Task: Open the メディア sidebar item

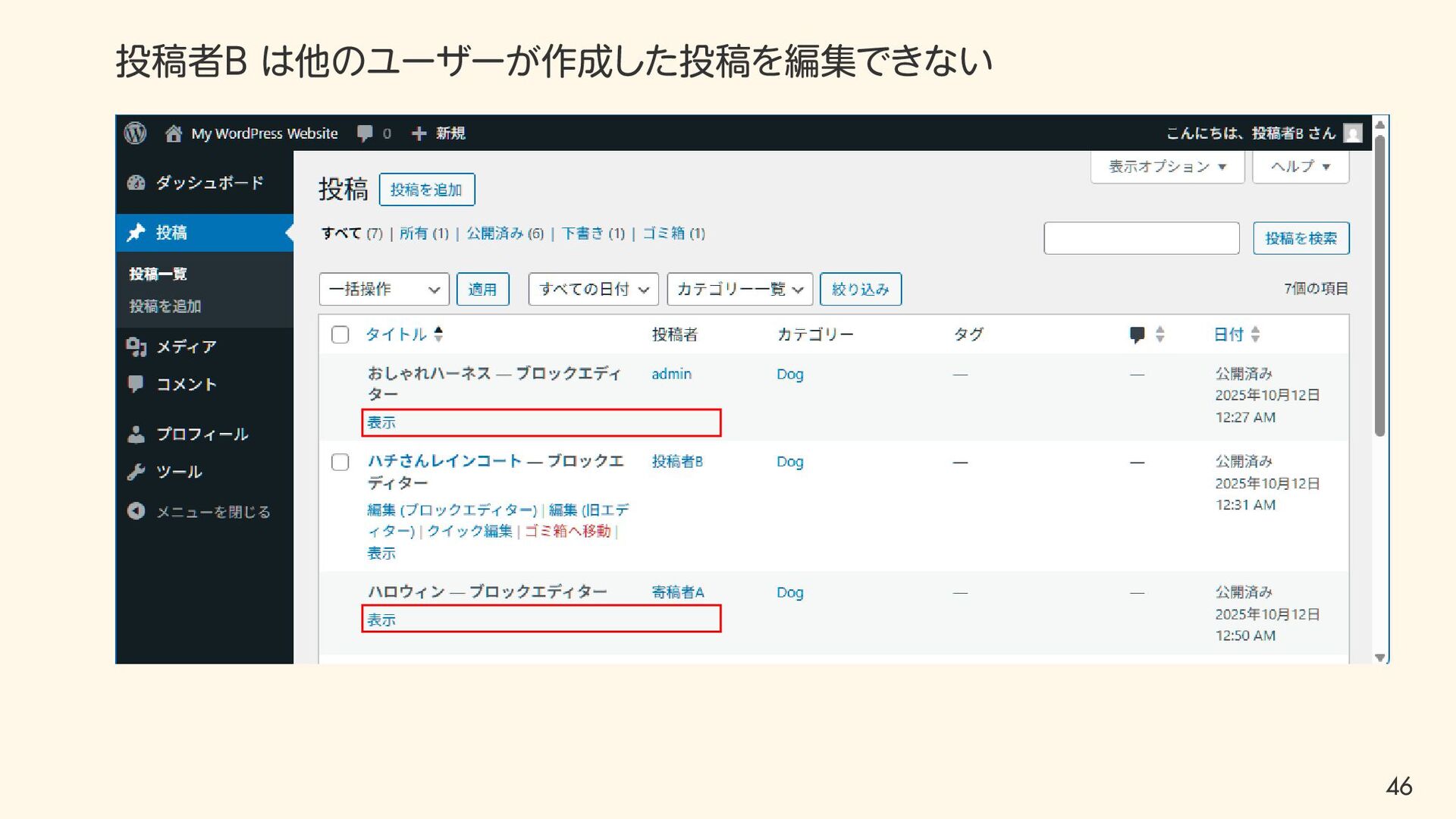Action: 186,347
